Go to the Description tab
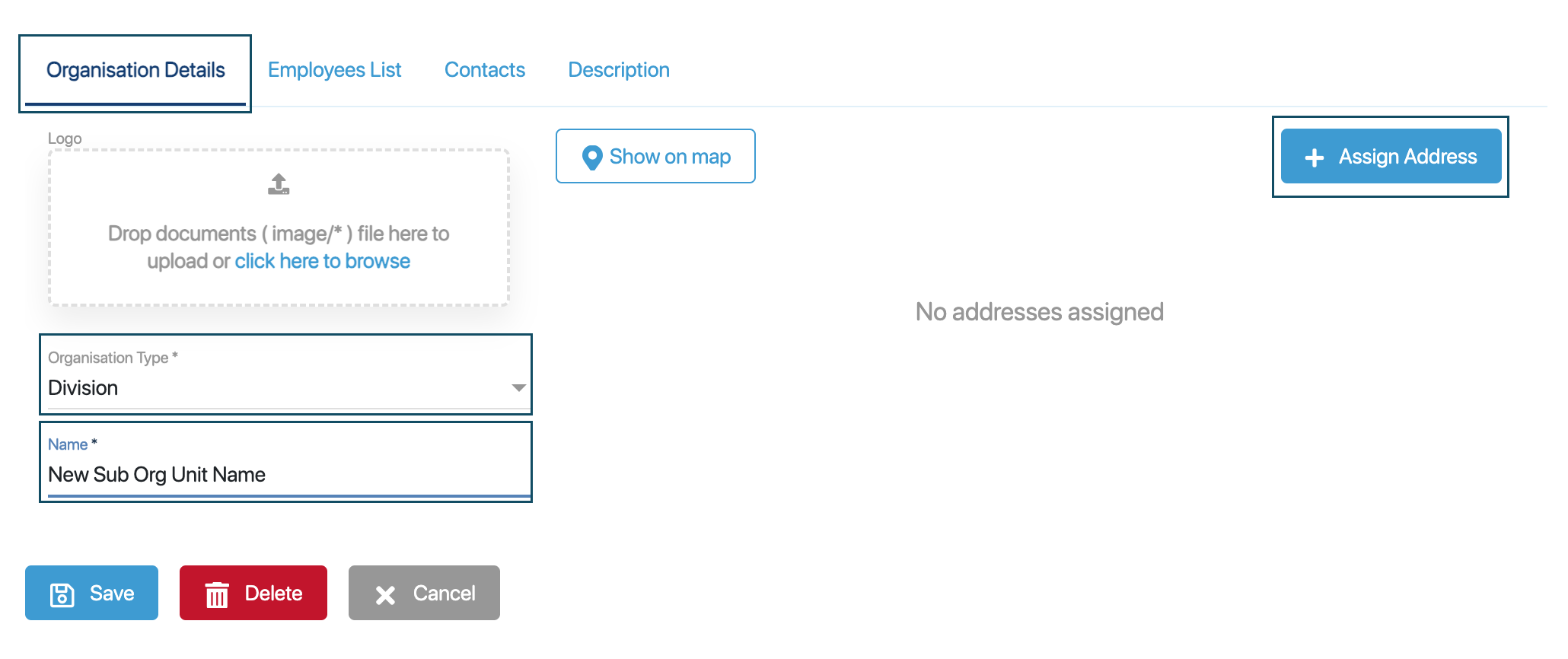Screen dimensions: 1568x659 pos(618,70)
